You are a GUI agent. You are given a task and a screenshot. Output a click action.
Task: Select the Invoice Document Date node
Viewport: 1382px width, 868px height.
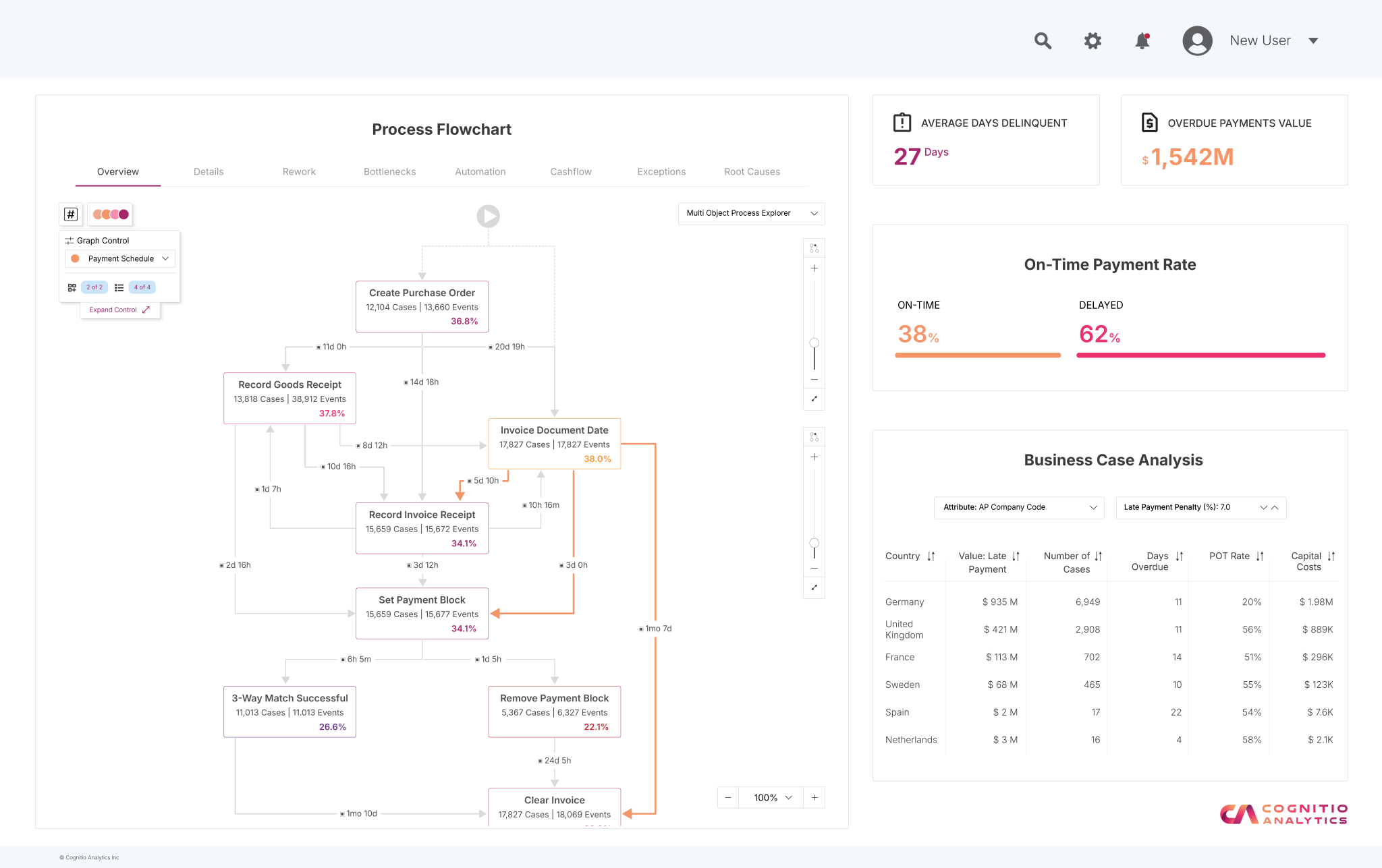[554, 444]
